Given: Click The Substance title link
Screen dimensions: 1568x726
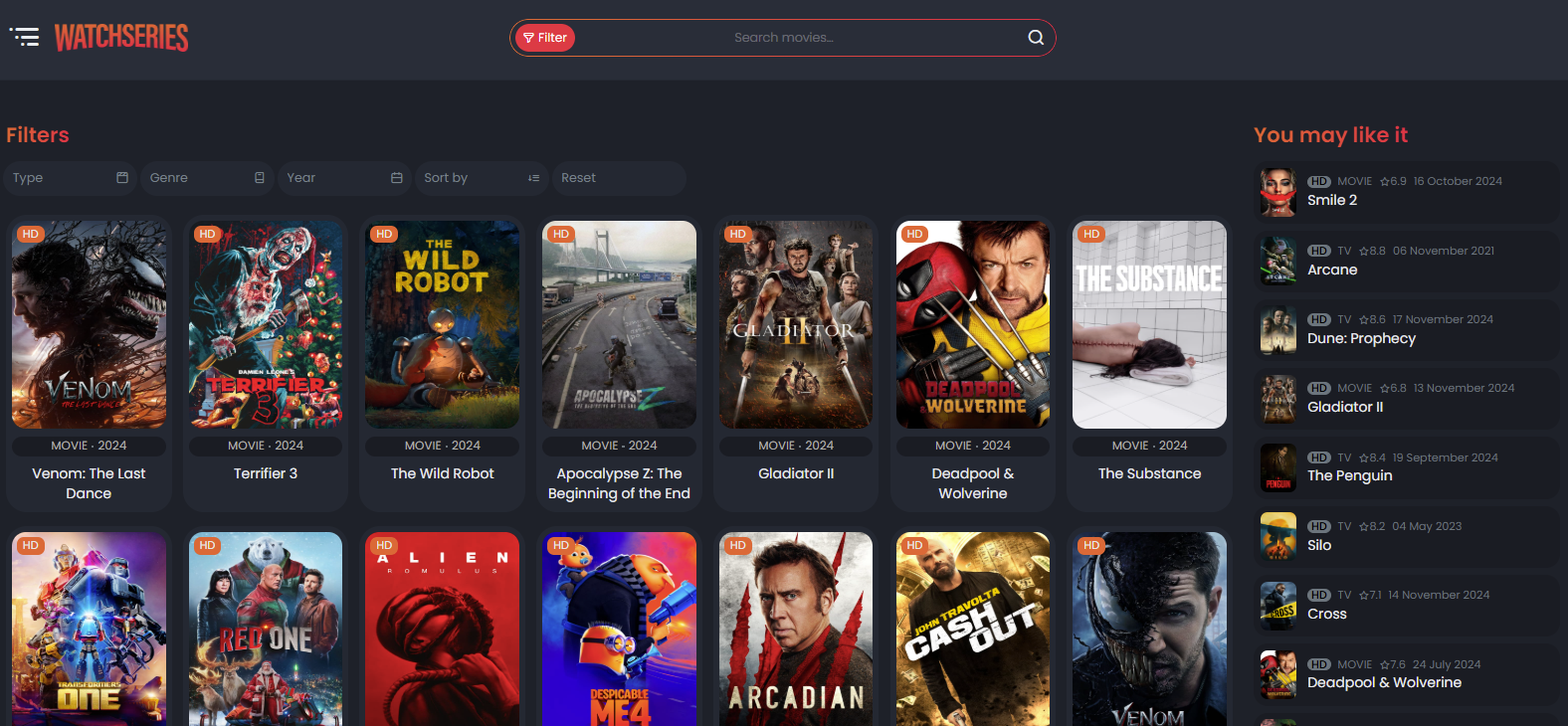Looking at the screenshot, I should 1149,473.
